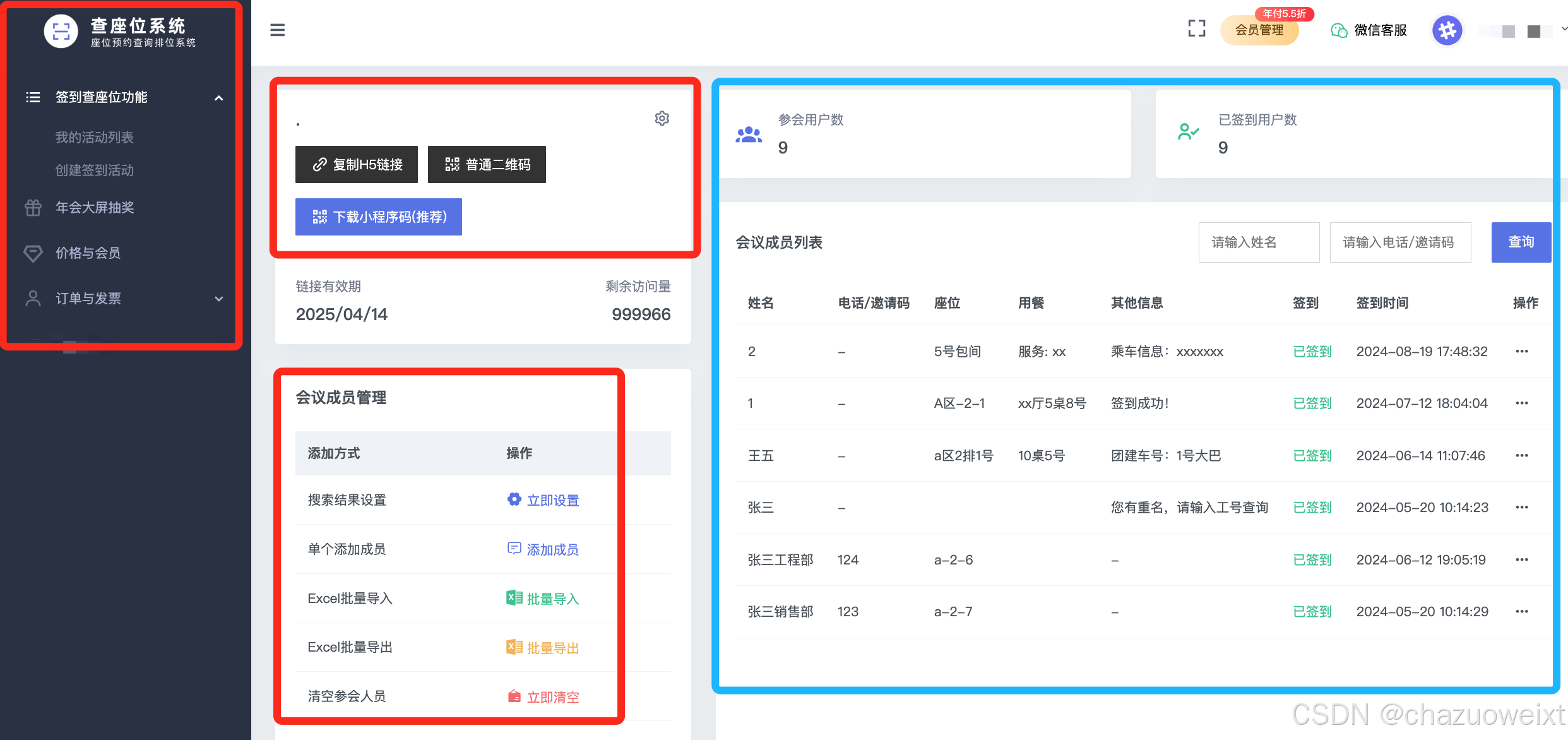Open more options for 张三销售部 row

pyautogui.click(x=1521, y=611)
